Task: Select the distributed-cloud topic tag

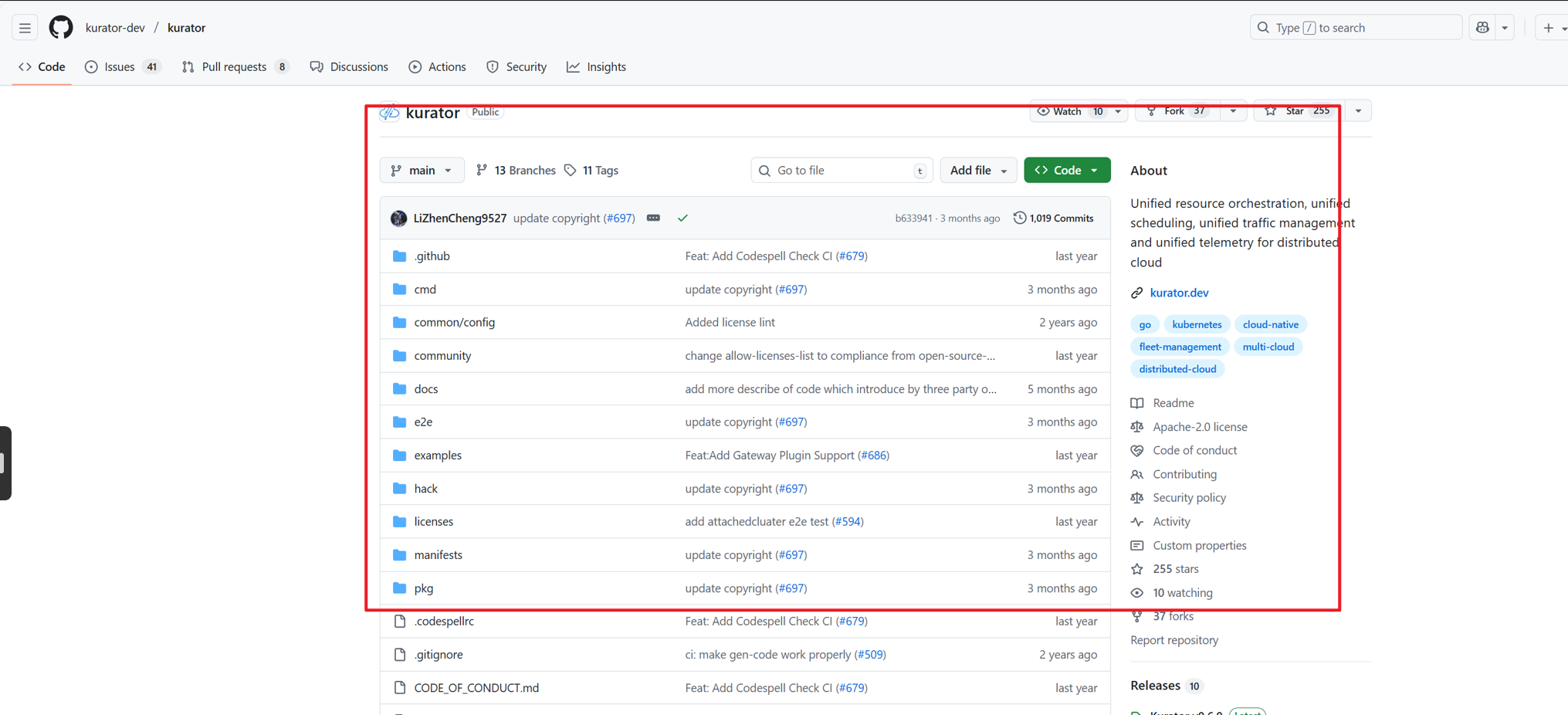Action: (x=1177, y=369)
